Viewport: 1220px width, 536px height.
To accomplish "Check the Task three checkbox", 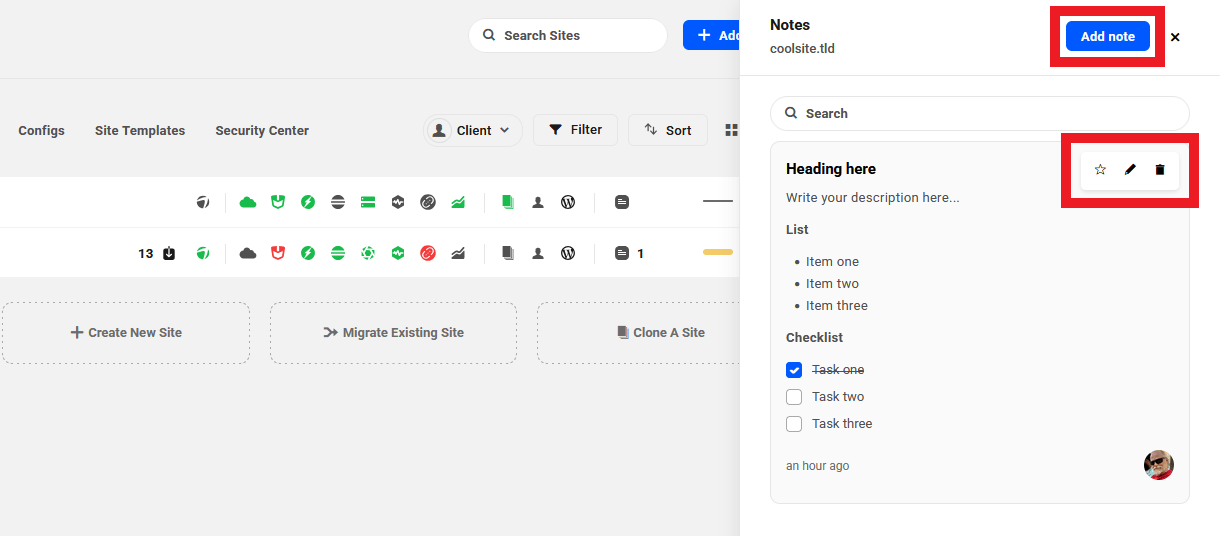I will [x=794, y=424].
